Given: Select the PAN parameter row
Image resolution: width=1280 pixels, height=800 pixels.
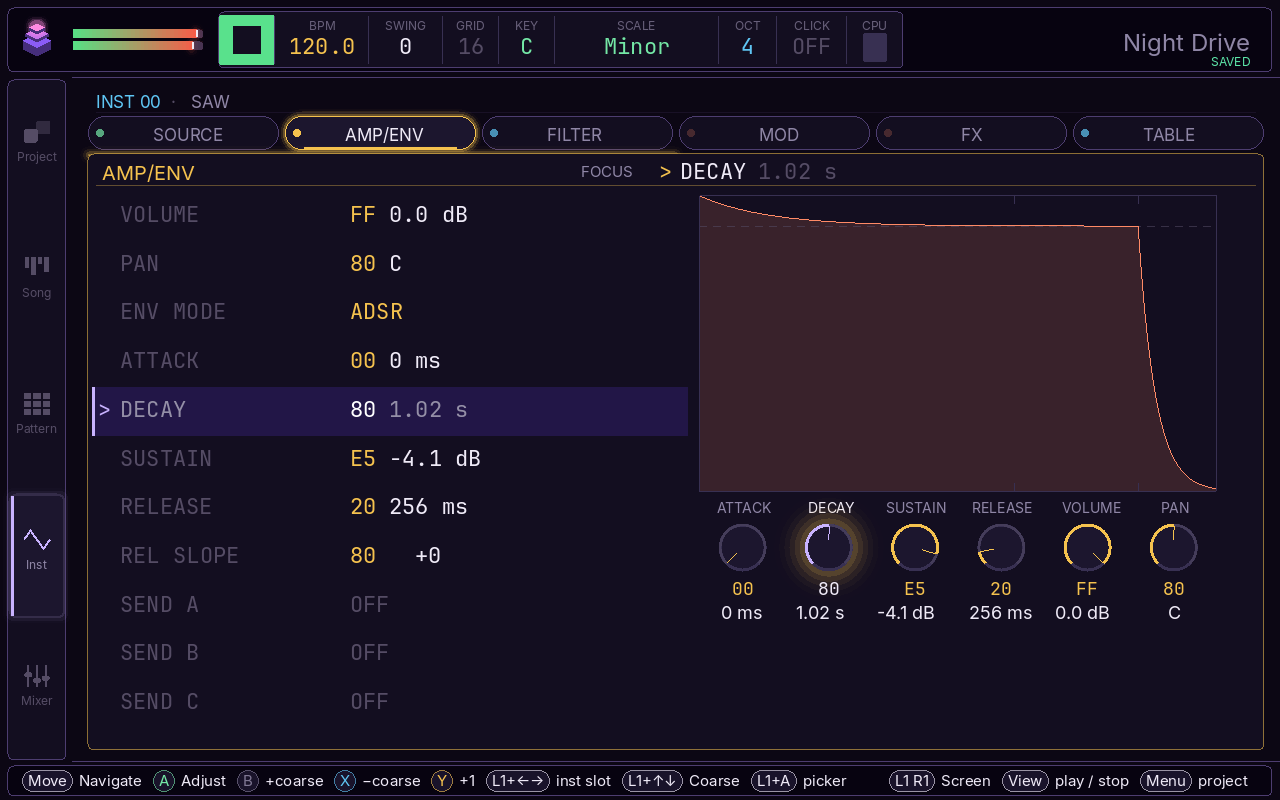Looking at the screenshot, I should click(x=390, y=263).
